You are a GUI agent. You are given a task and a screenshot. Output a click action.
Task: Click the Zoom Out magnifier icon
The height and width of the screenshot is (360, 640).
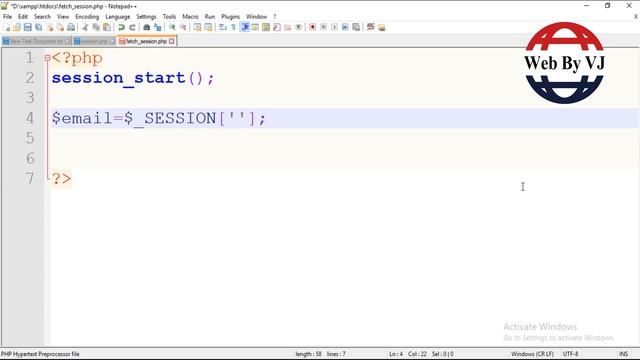point(183,27)
